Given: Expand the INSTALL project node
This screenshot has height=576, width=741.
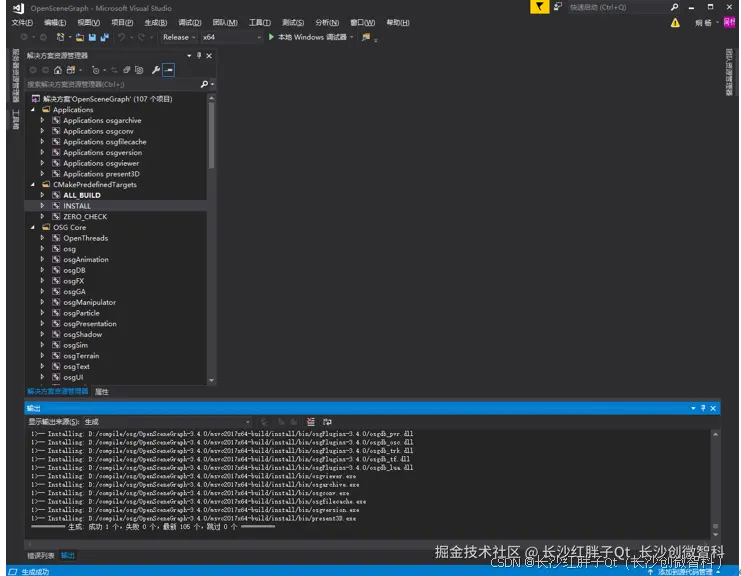Looking at the screenshot, I should [x=42, y=206].
